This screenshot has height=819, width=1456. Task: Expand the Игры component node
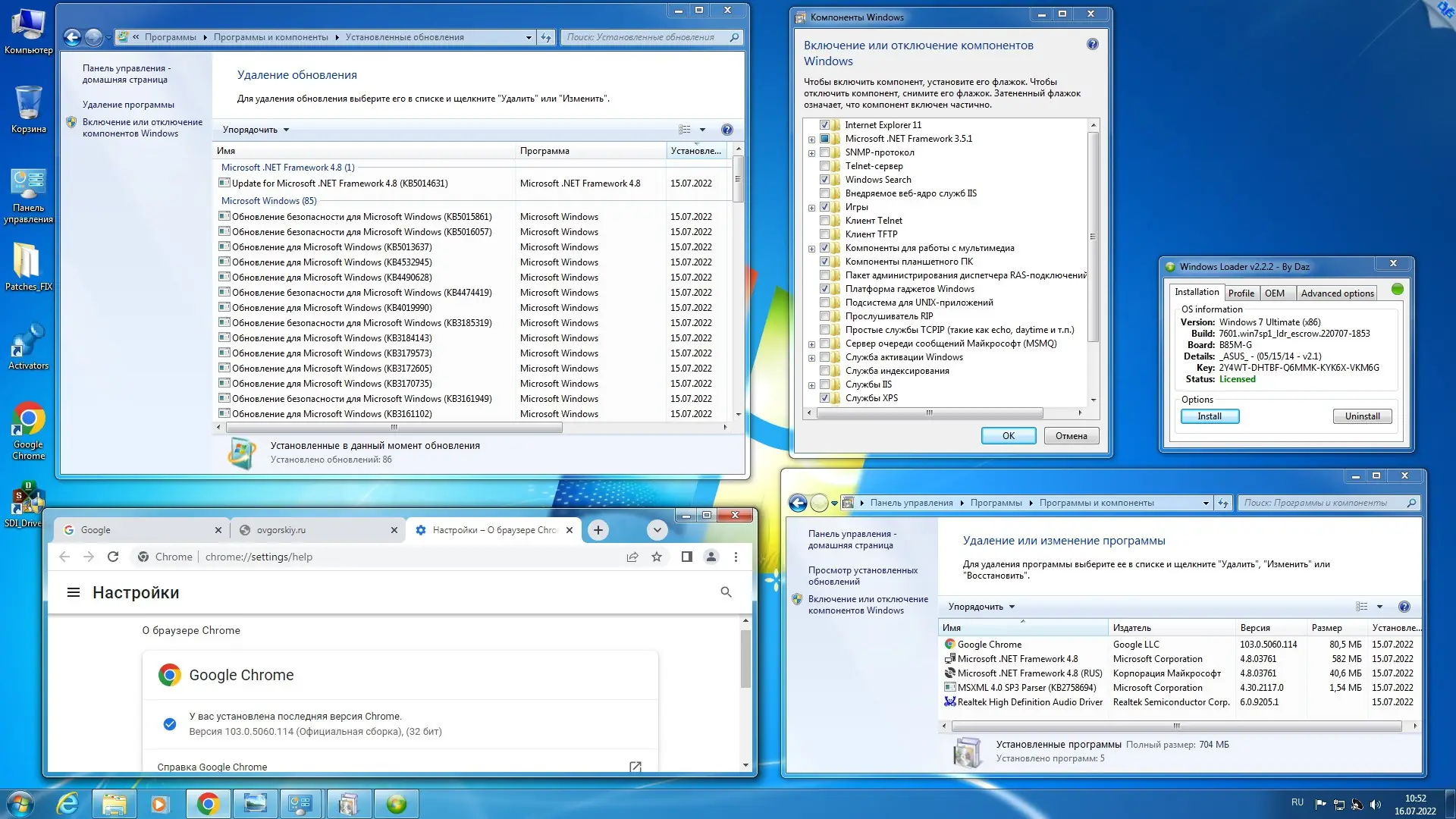811,208
